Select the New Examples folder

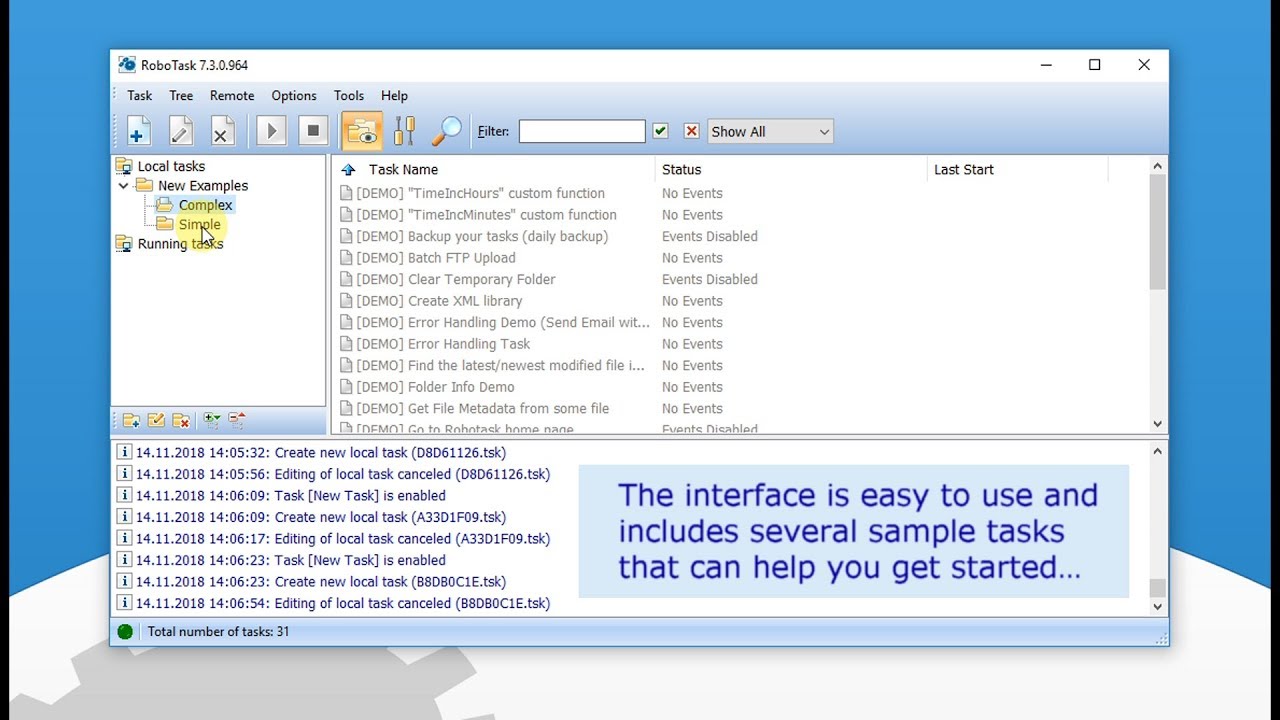tap(203, 186)
